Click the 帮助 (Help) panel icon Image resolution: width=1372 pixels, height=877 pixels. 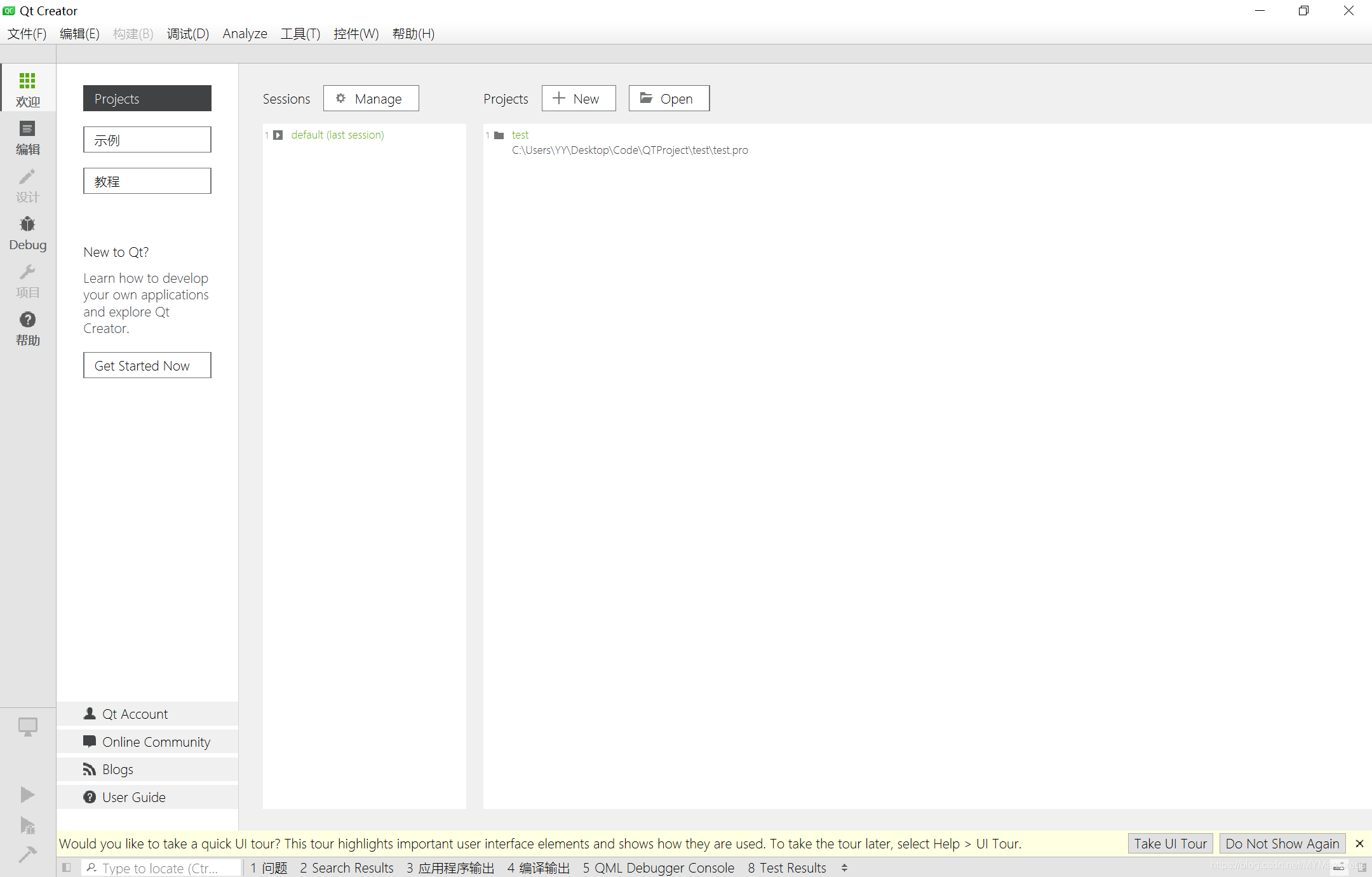[x=27, y=320]
